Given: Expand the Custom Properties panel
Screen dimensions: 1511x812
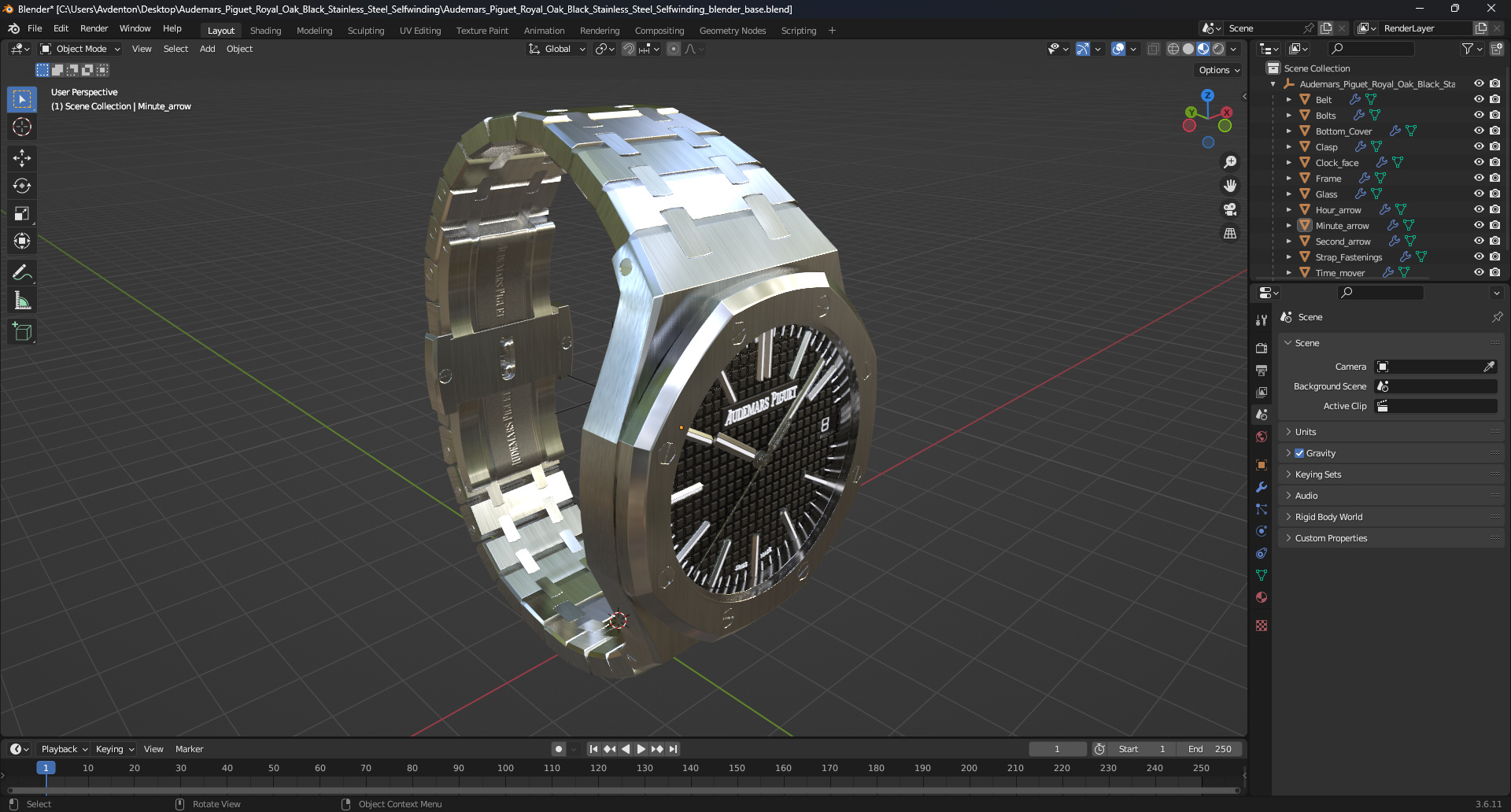Looking at the screenshot, I should 1391,538.
